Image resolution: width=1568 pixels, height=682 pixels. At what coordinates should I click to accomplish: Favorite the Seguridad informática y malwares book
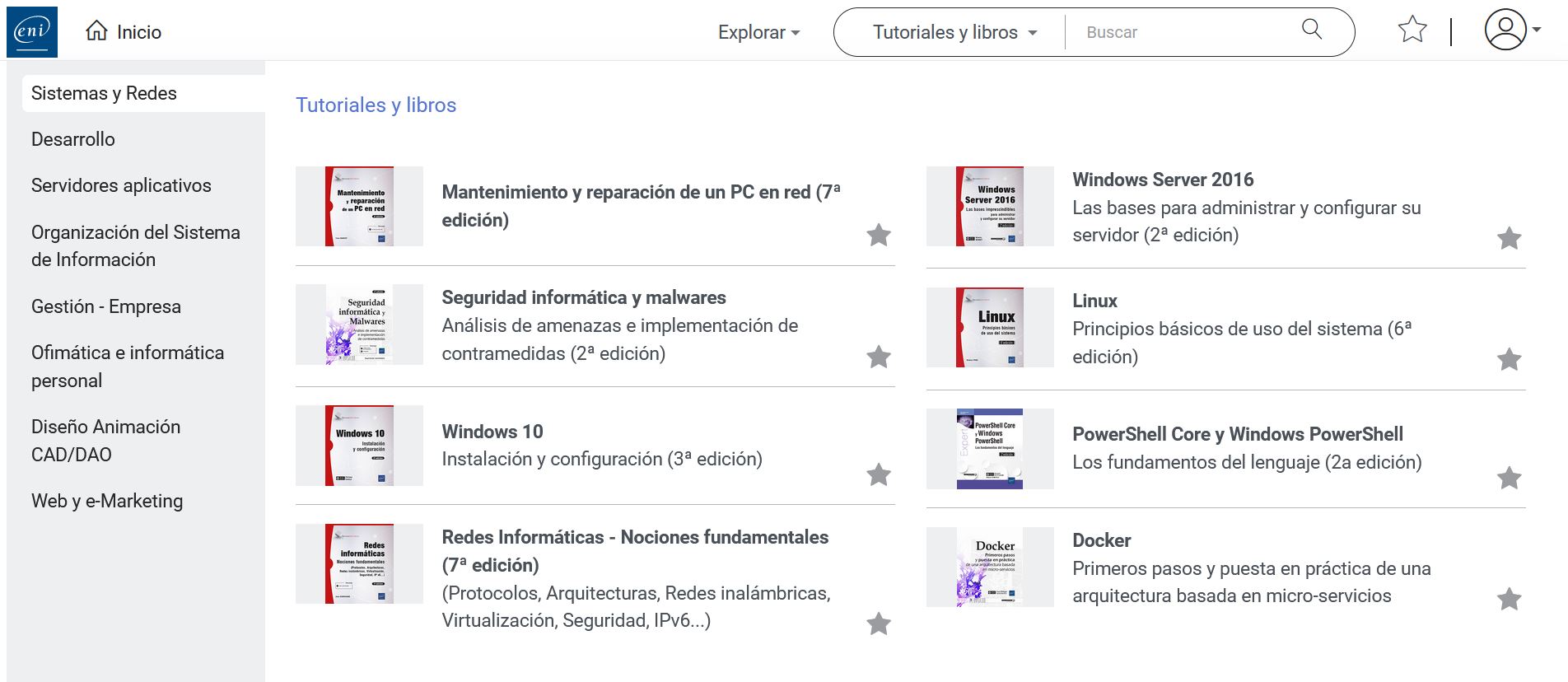[879, 357]
